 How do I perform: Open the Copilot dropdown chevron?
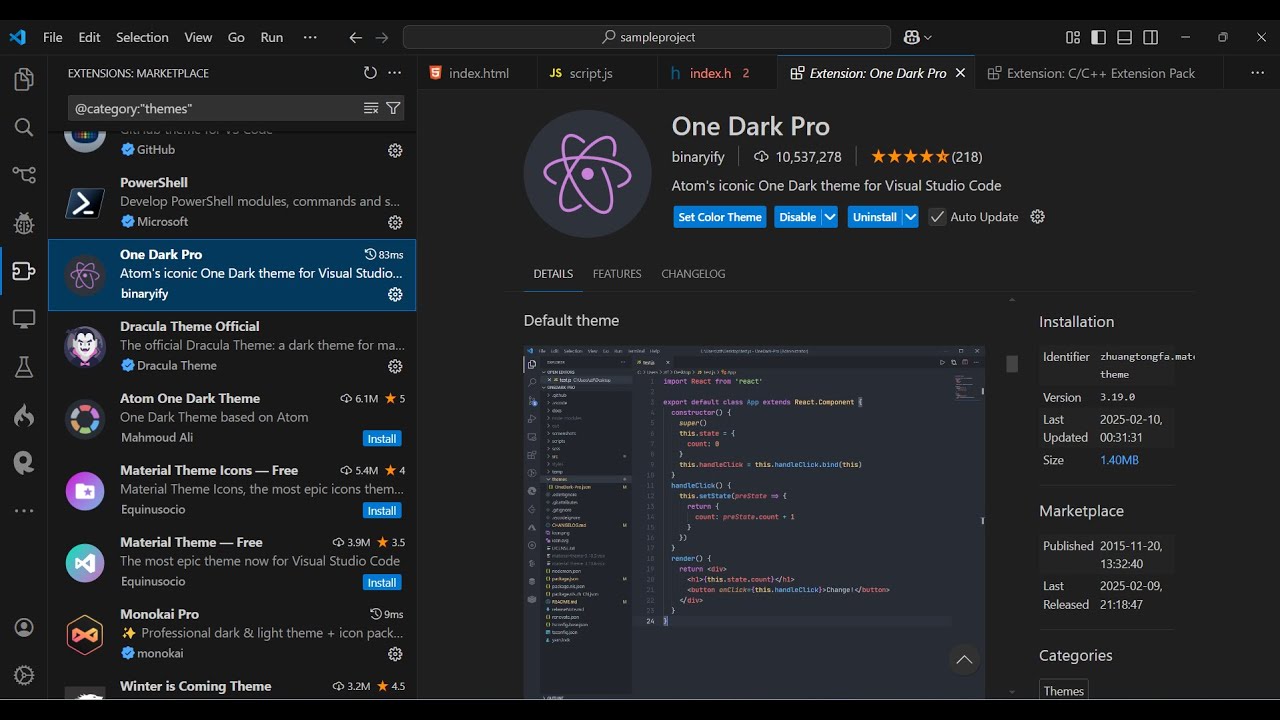pyautogui.click(x=928, y=37)
